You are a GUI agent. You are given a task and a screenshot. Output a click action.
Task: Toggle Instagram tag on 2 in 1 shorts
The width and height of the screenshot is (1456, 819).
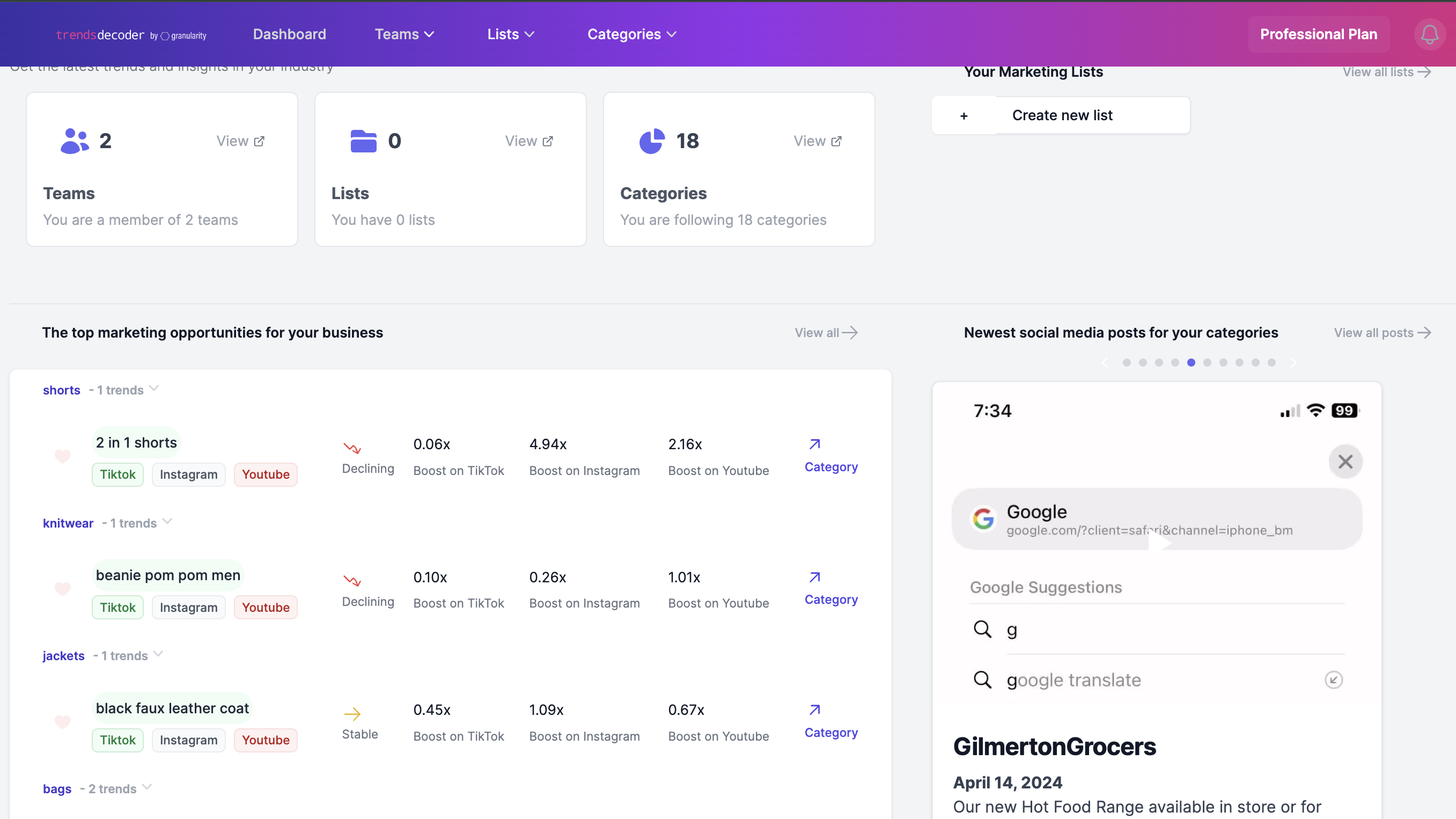pyautogui.click(x=188, y=474)
